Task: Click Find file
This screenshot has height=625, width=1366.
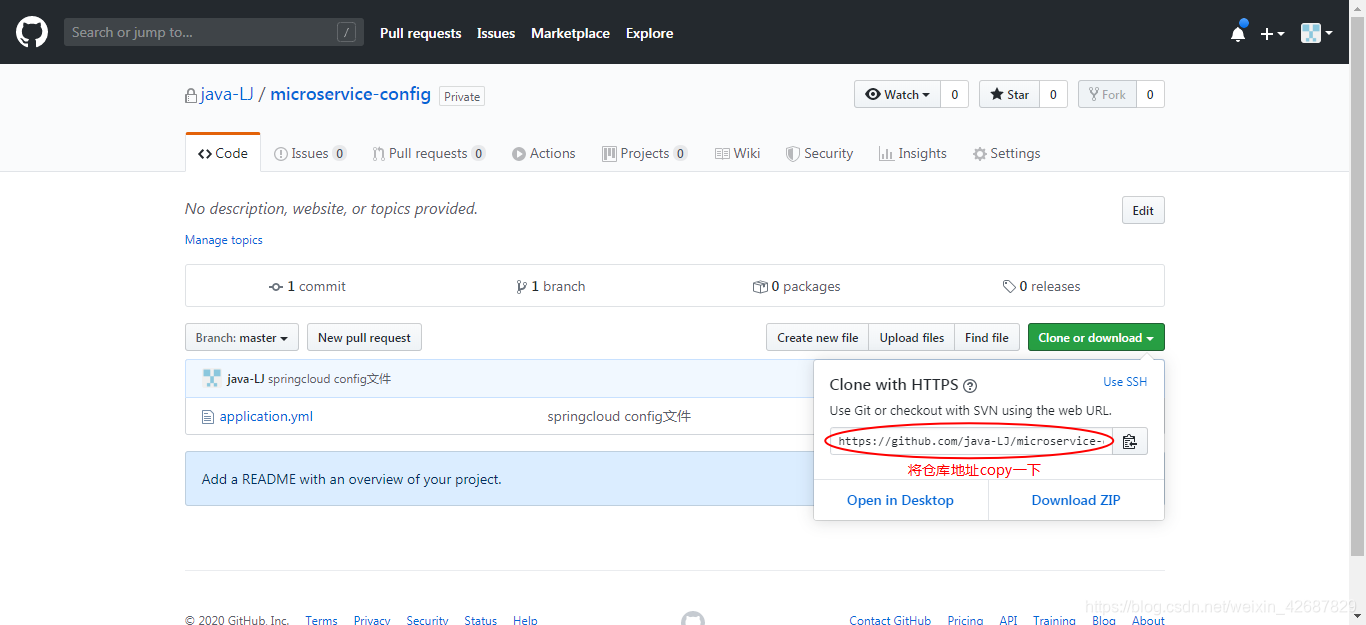Action: pyautogui.click(x=987, y=338)
